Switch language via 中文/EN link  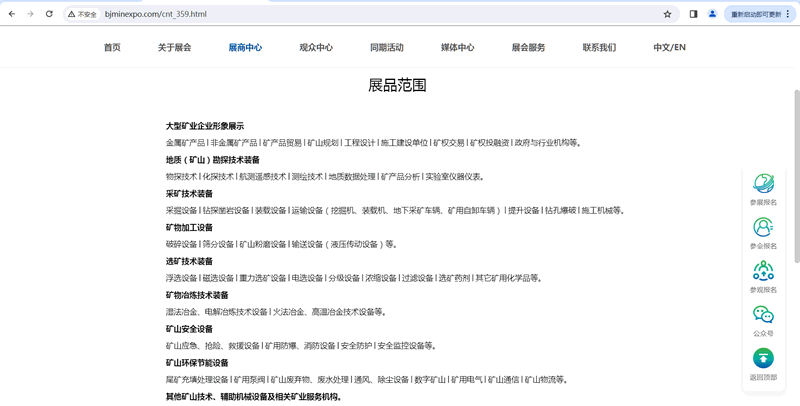(669, 47)
